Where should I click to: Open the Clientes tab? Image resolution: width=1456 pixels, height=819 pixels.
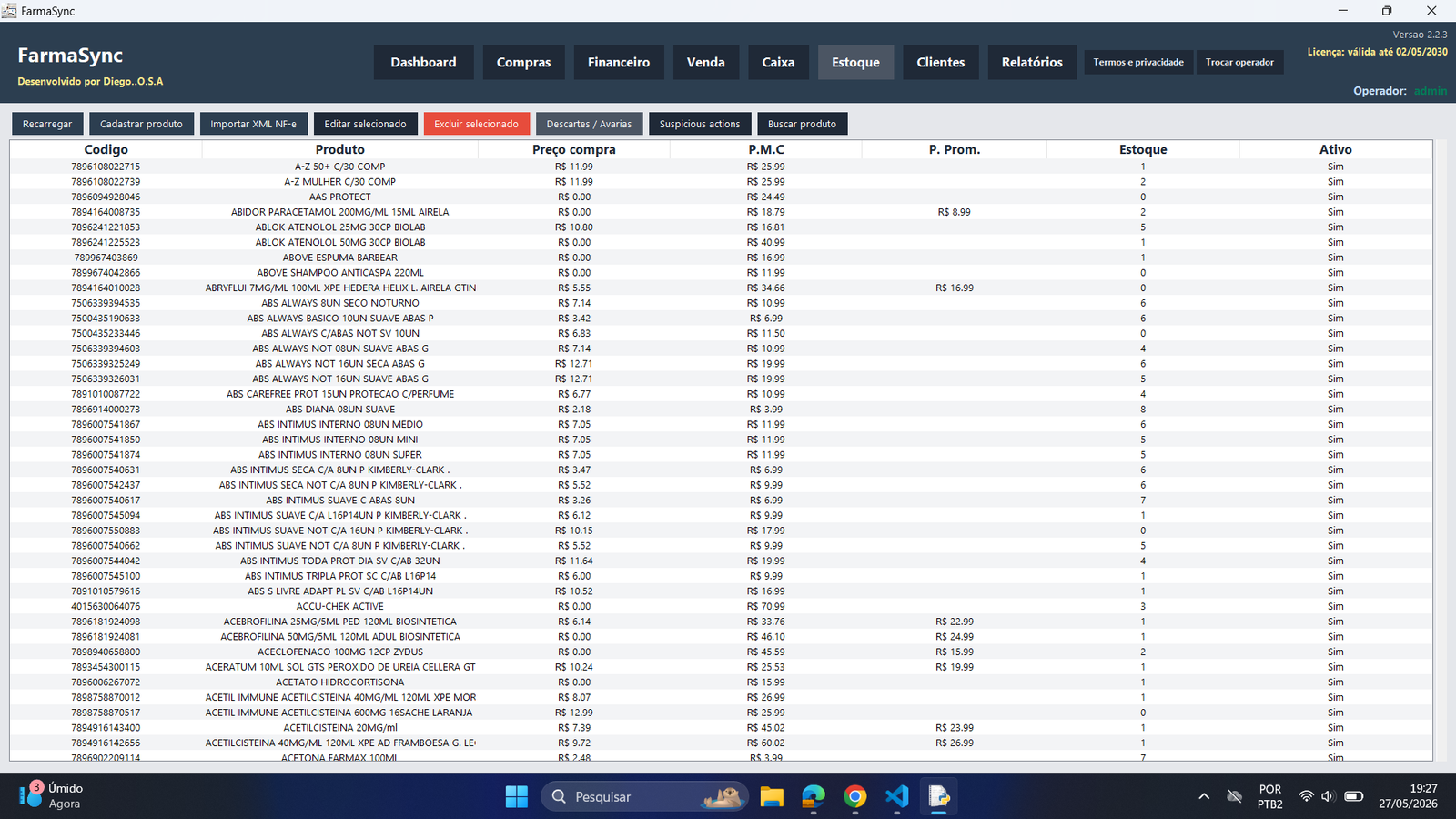click(x=941, y=62)
